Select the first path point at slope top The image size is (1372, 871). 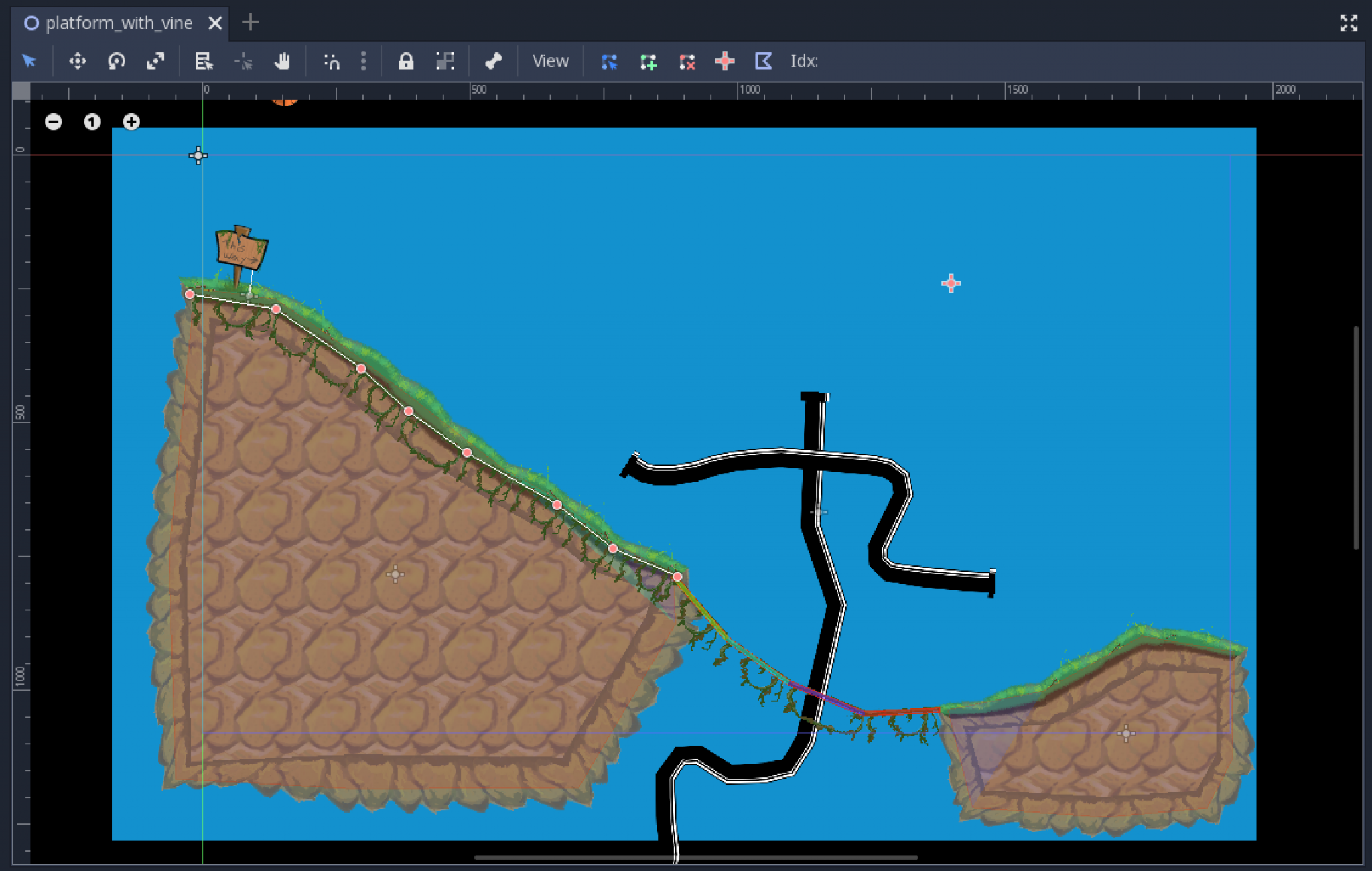190,294
